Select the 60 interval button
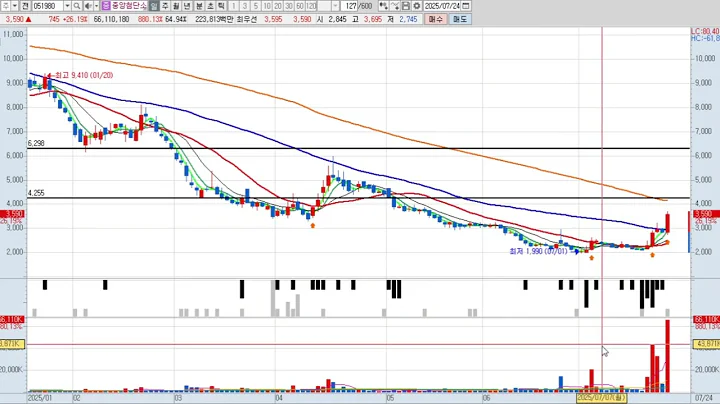This screenshot has height=404, width=720. (299, 6)
